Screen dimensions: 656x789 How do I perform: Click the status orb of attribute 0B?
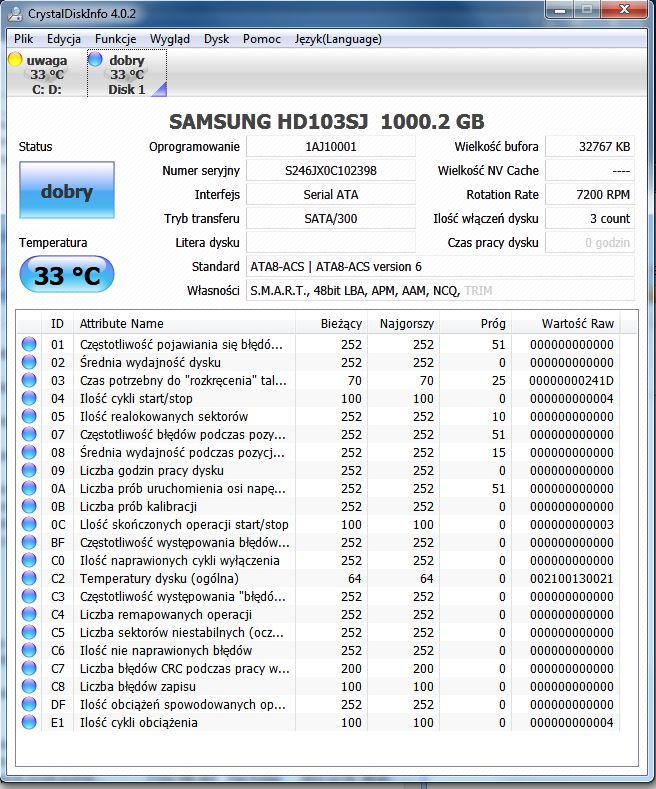tap(29, 506)
